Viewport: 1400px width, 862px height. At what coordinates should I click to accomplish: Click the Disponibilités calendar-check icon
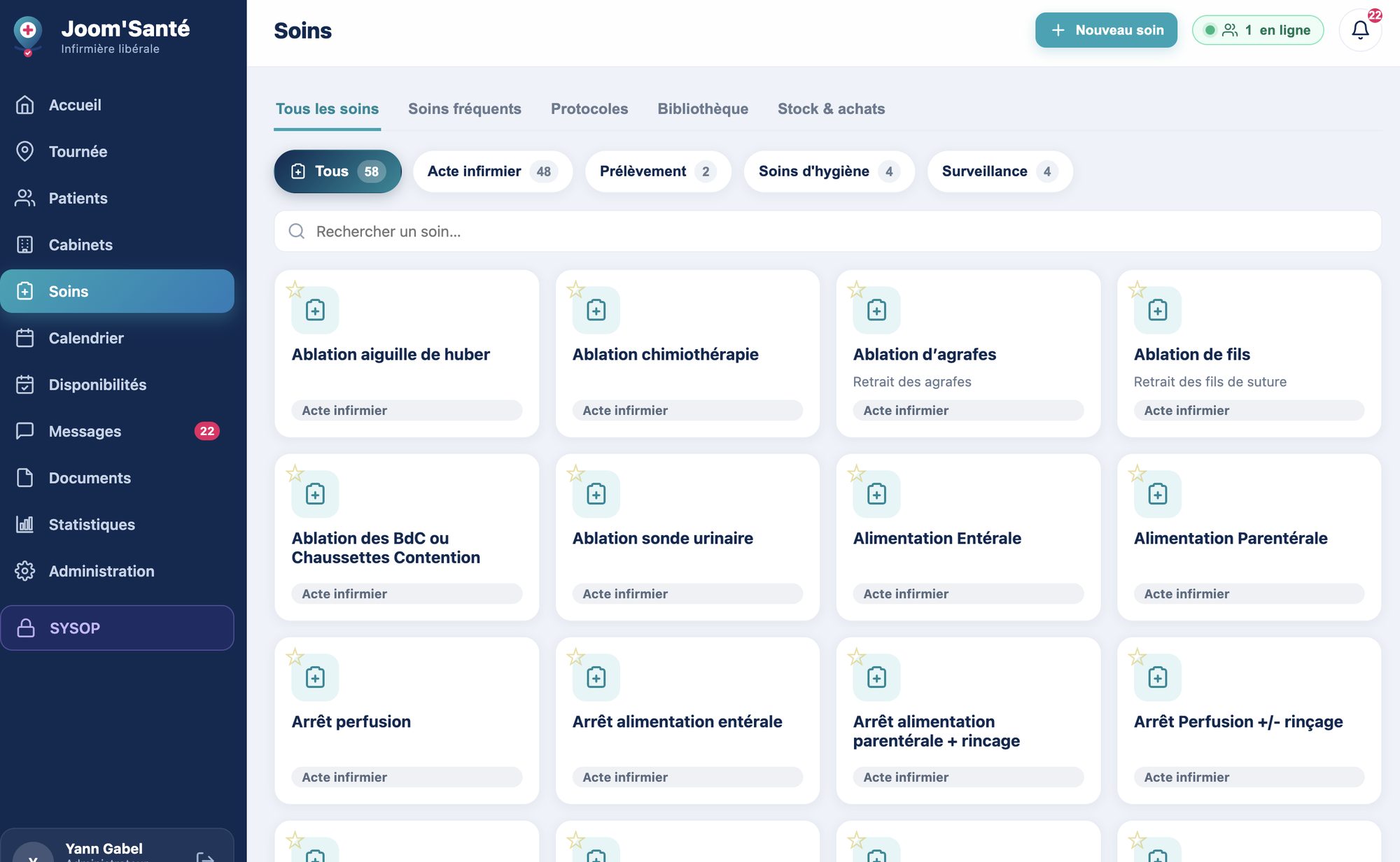point(25,384)
